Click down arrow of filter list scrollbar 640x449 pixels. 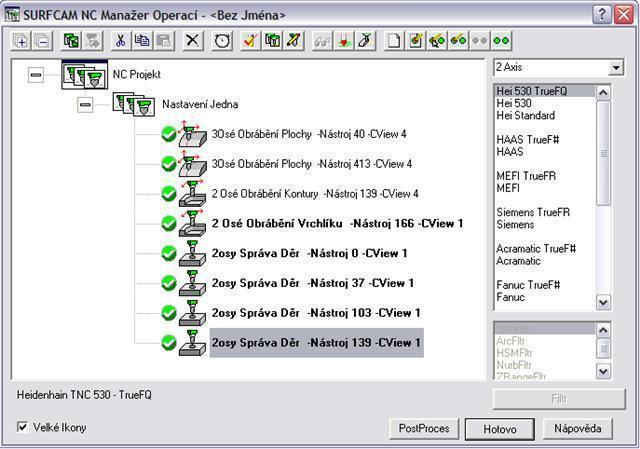click(604, 371)
